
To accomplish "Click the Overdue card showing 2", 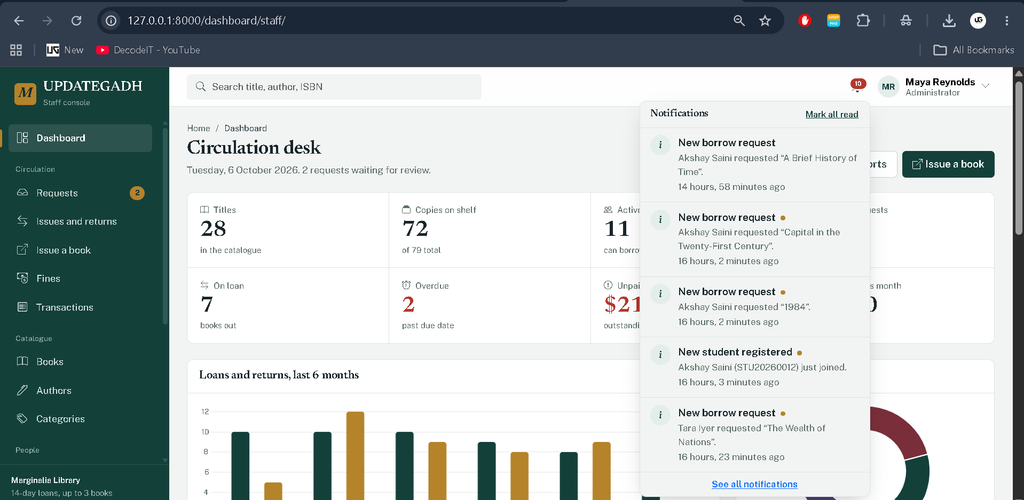I will click(x=490, y=305).
